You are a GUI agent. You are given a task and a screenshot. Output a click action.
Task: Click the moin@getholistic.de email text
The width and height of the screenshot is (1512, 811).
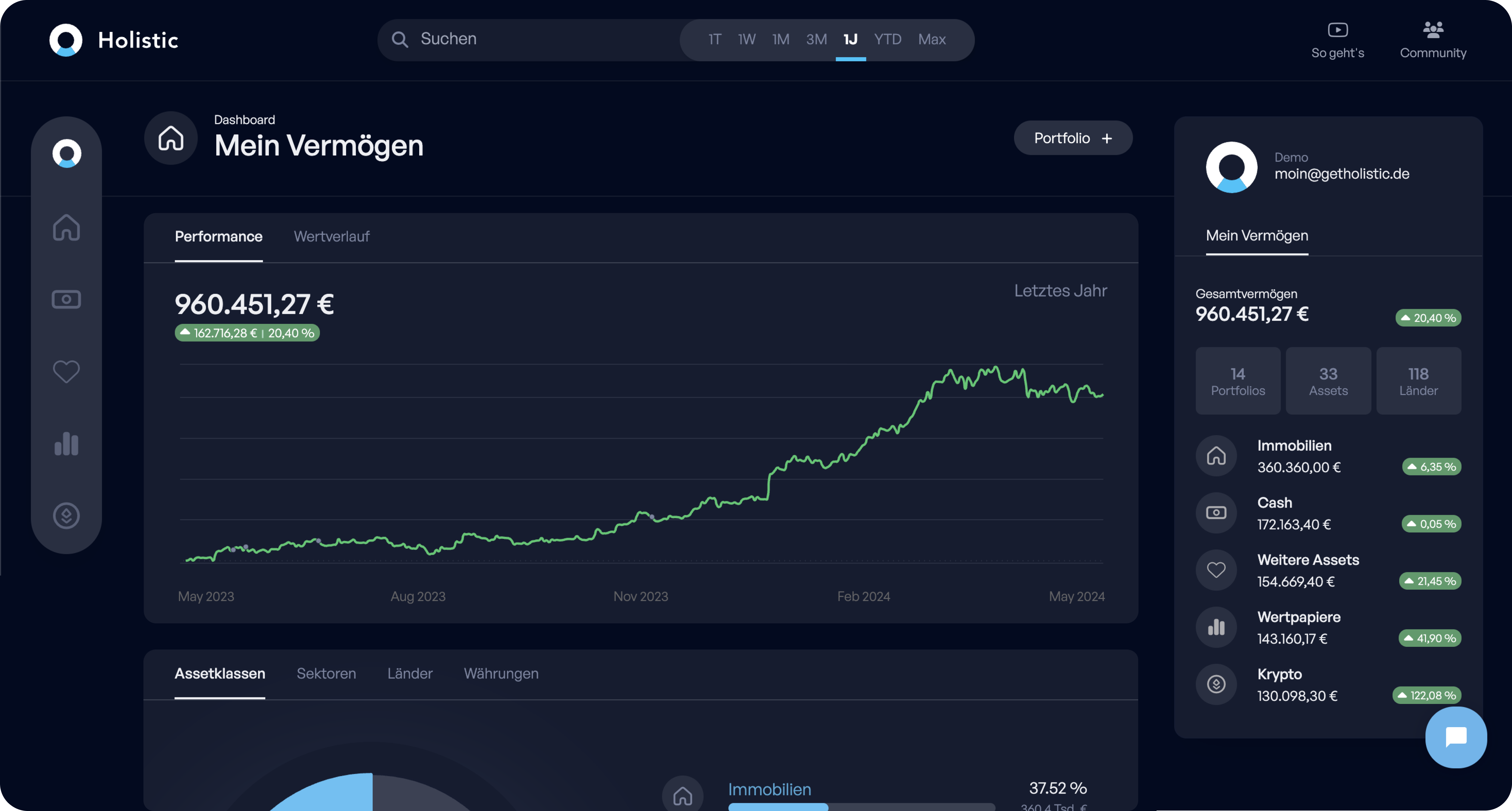(1342, 174)
